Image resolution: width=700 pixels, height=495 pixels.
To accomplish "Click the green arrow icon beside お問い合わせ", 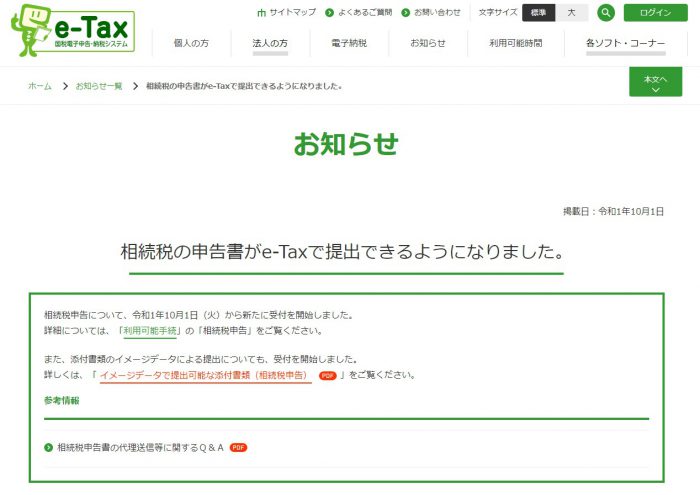I will click(405, 13).
